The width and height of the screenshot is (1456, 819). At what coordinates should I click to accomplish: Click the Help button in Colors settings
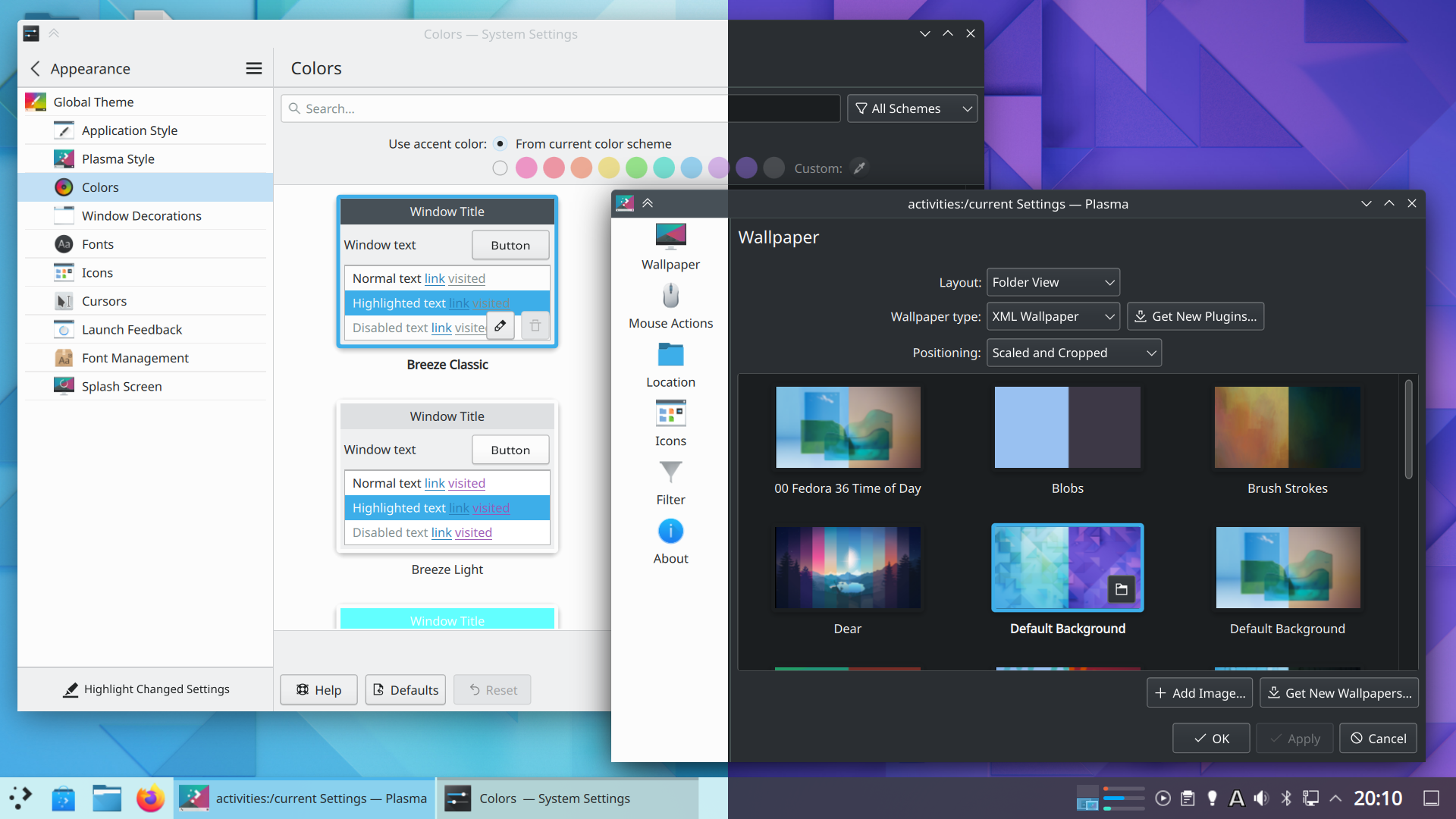(318, 689)
